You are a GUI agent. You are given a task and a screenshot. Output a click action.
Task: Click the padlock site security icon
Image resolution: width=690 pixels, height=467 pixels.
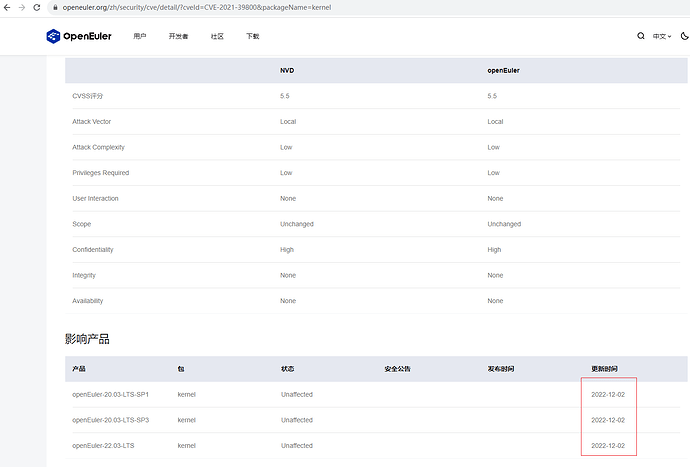point(55,7)
